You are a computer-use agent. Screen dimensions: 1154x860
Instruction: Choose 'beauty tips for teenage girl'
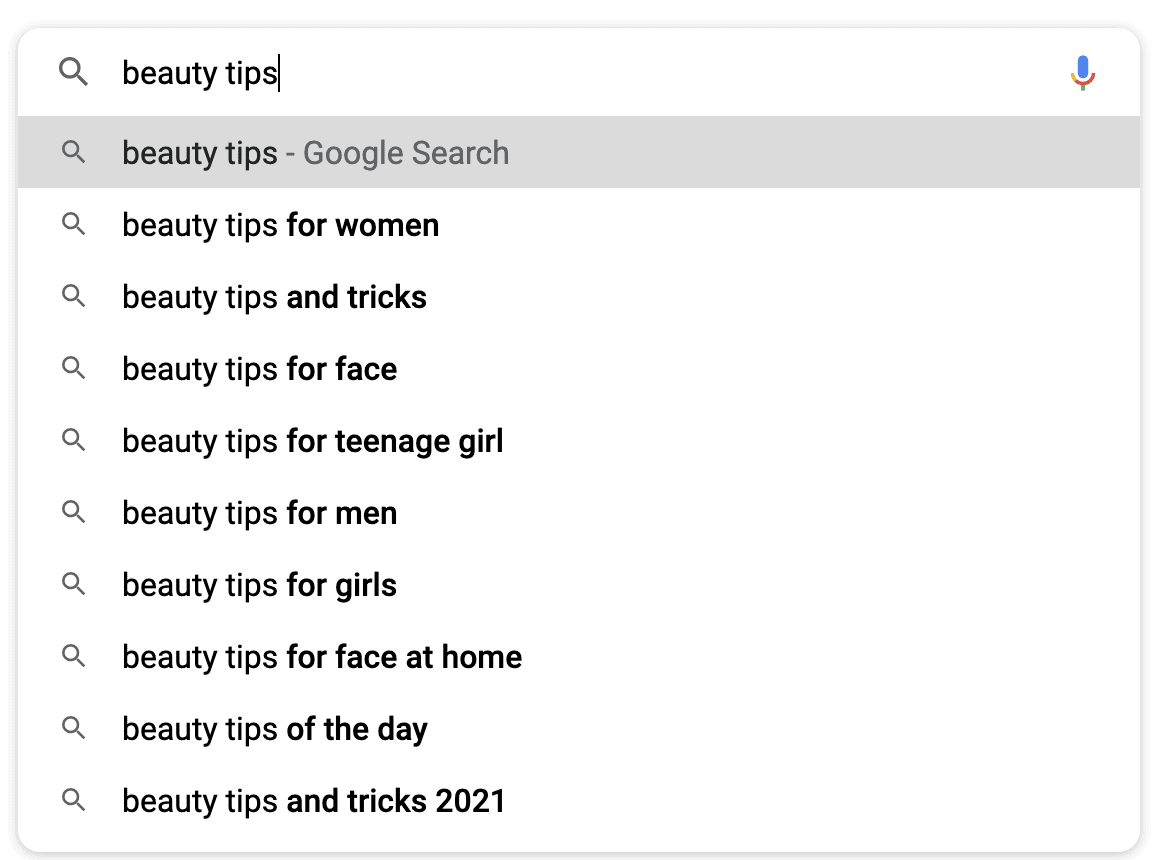tap(312, 441)
